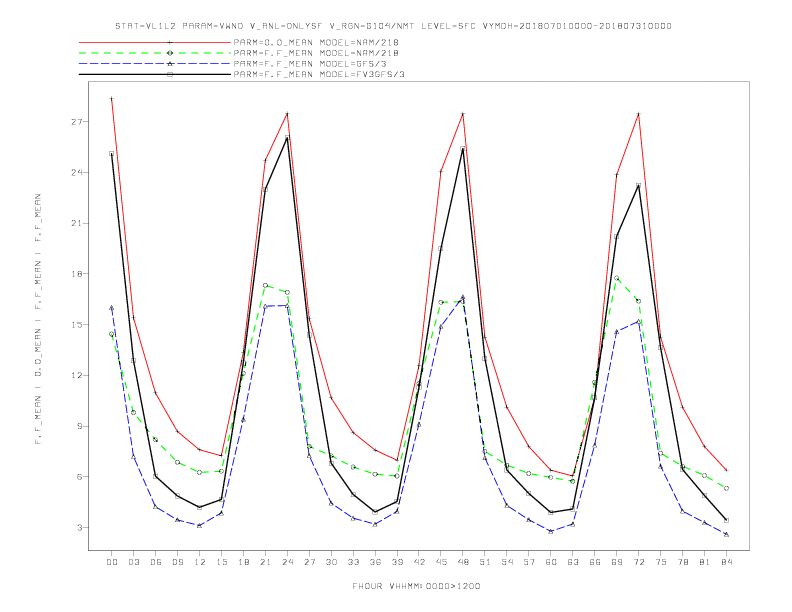The image size is (792, 612).
Task: Click x-axis forecast hour label 78
Action: [682, 562]
